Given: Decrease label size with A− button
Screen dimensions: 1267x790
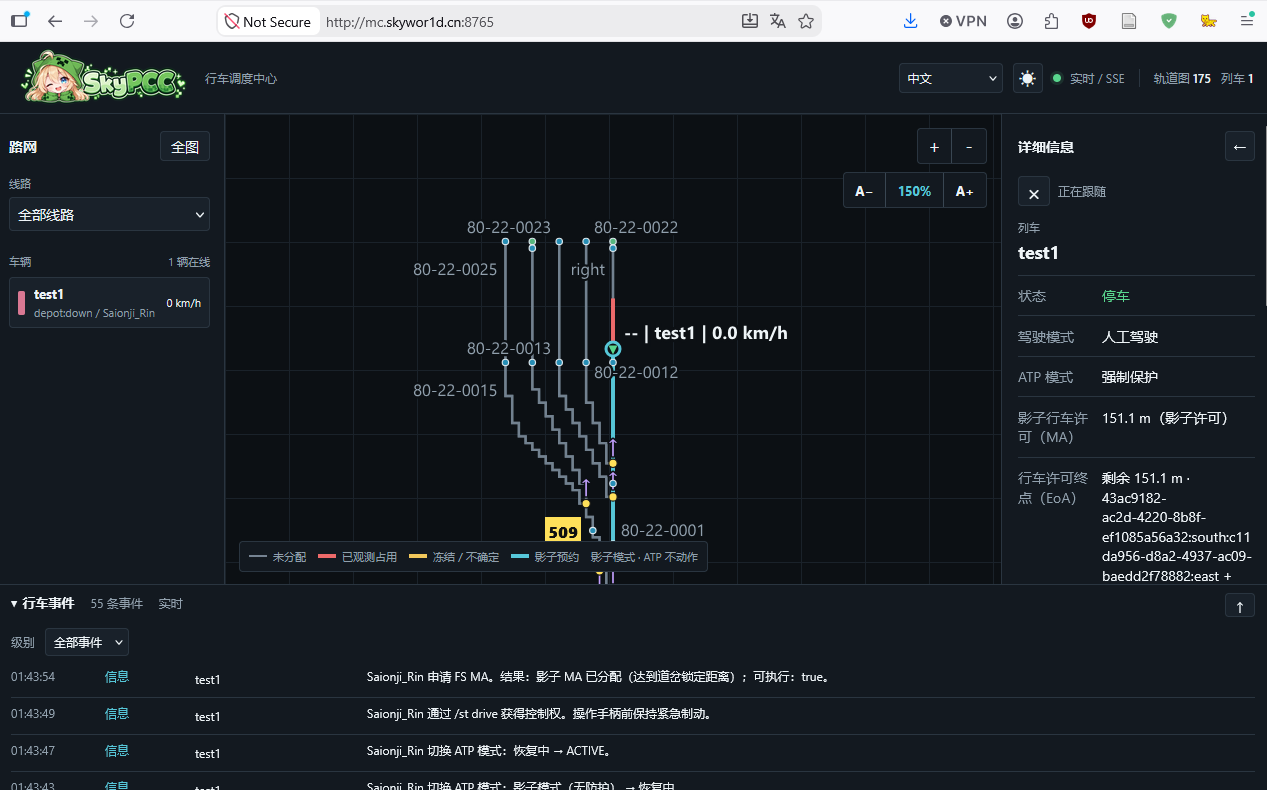Looking at the screenshot, I should coord(864,191).
